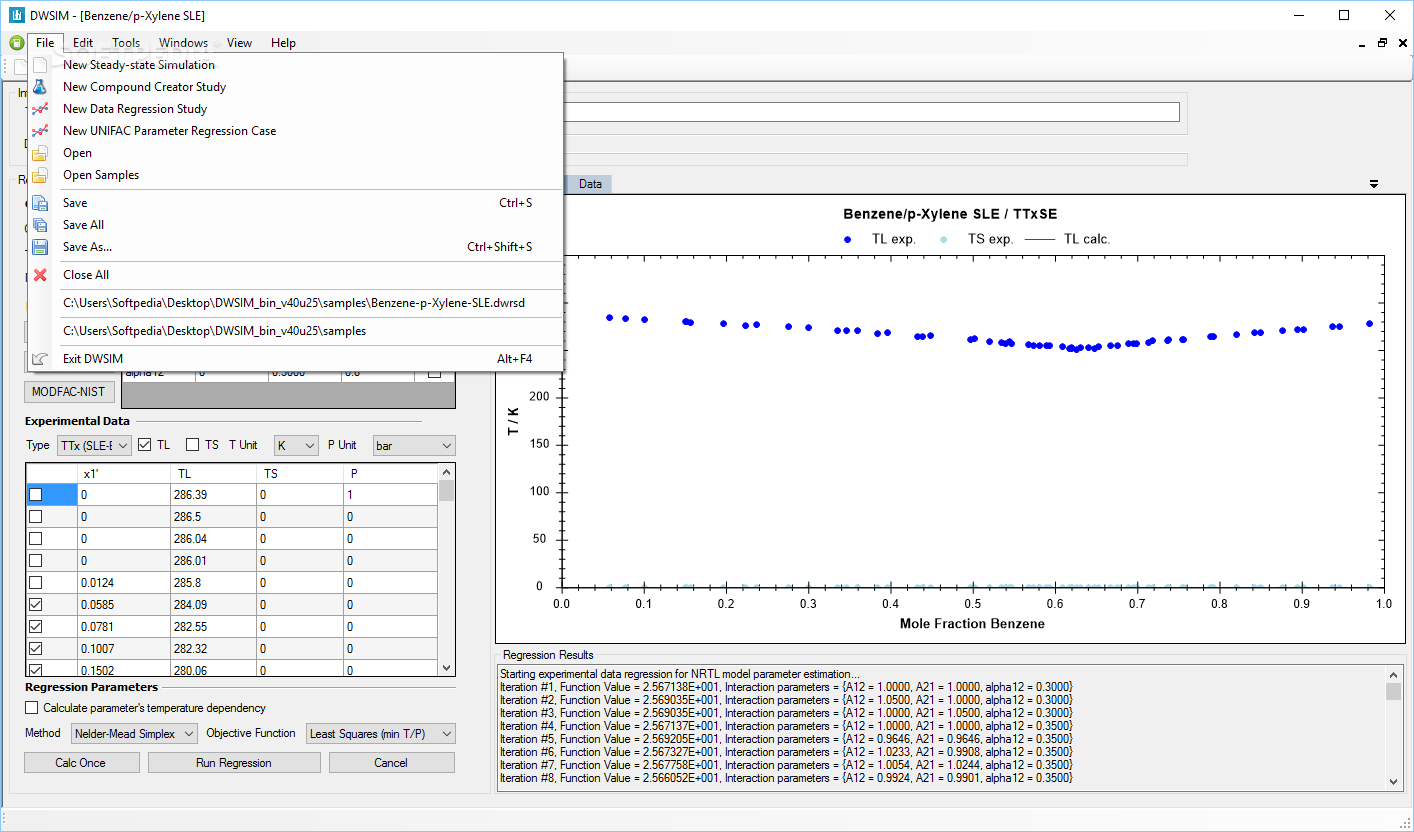Check the row with TL 286.04
This screenshot has height=832, width=1414.
[35, 539]
